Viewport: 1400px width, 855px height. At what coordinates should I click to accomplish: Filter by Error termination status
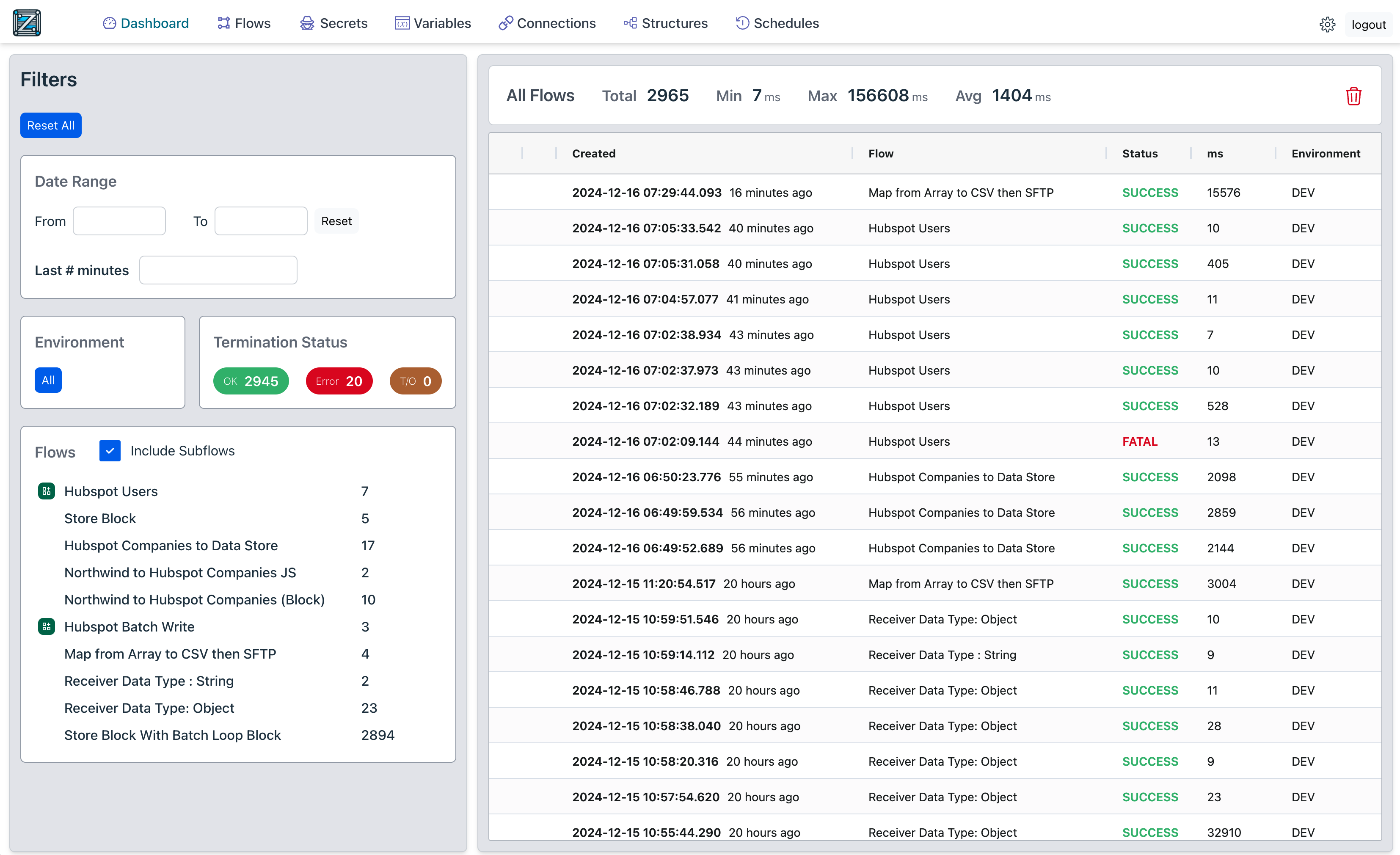coord(338,381)
